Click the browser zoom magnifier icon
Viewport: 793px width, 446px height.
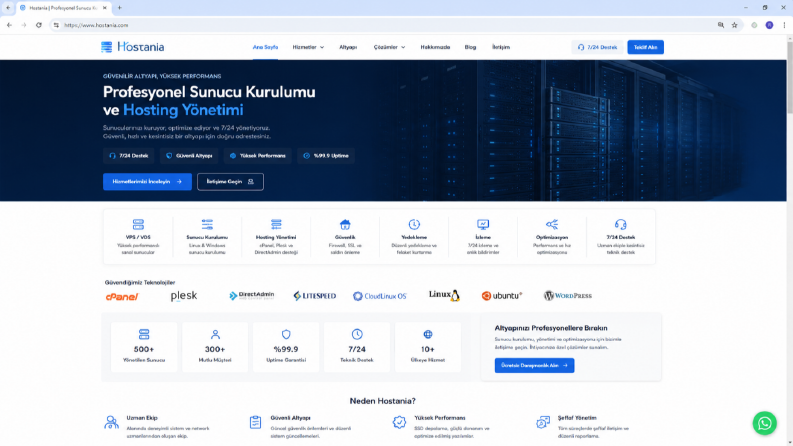[x=721, y=25]
